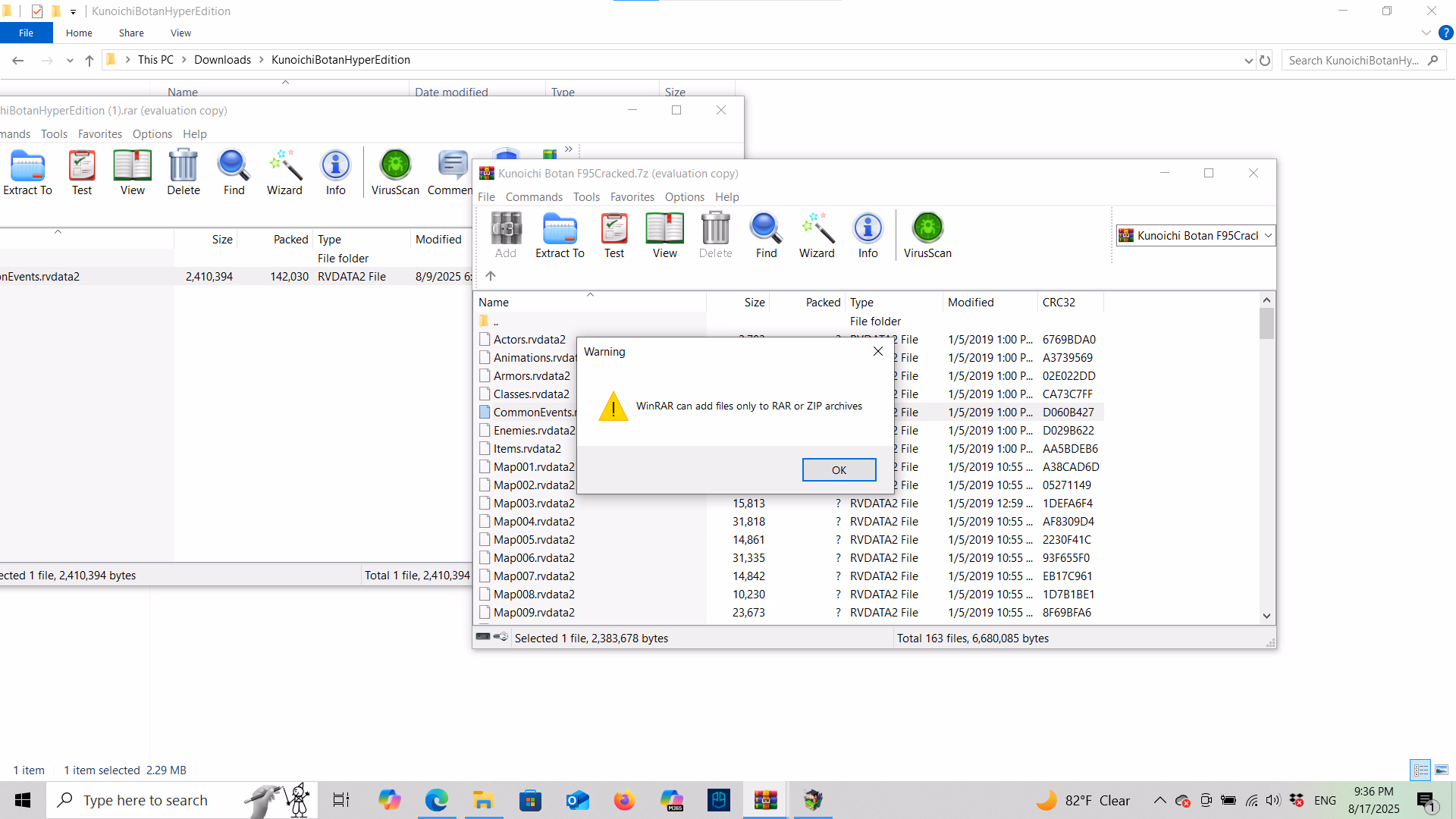Open the Commands menu in front WinRAR
The image size is (1456, 819).
pos(534,197)
